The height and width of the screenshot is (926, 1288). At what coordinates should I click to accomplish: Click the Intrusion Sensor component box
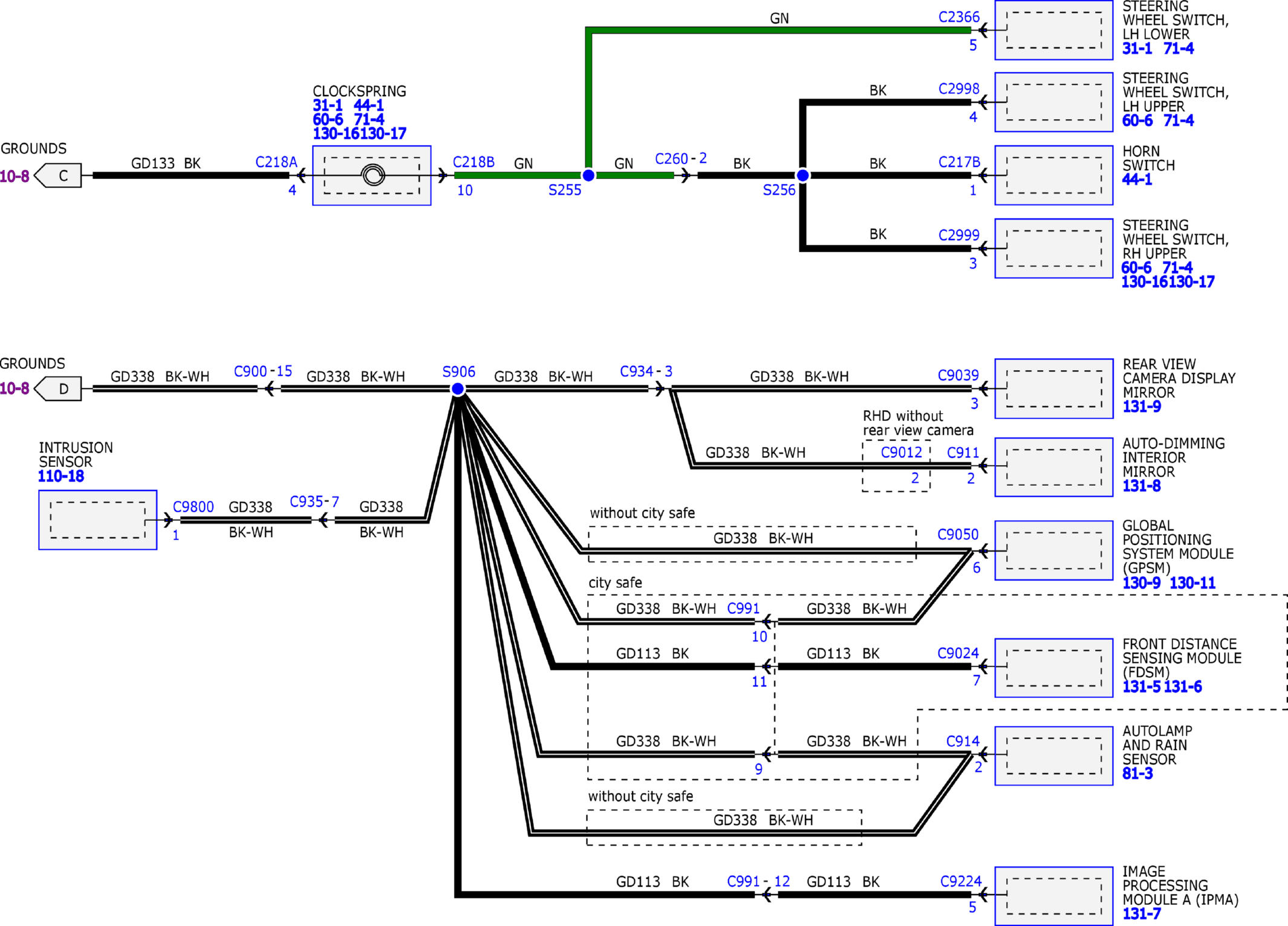[x=97, y=520]
